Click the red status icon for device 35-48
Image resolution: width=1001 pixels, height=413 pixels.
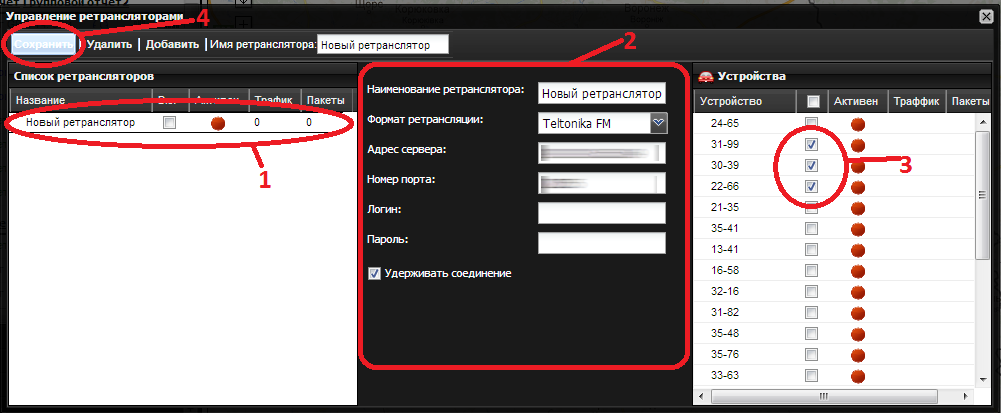click(x=857, y=333)
